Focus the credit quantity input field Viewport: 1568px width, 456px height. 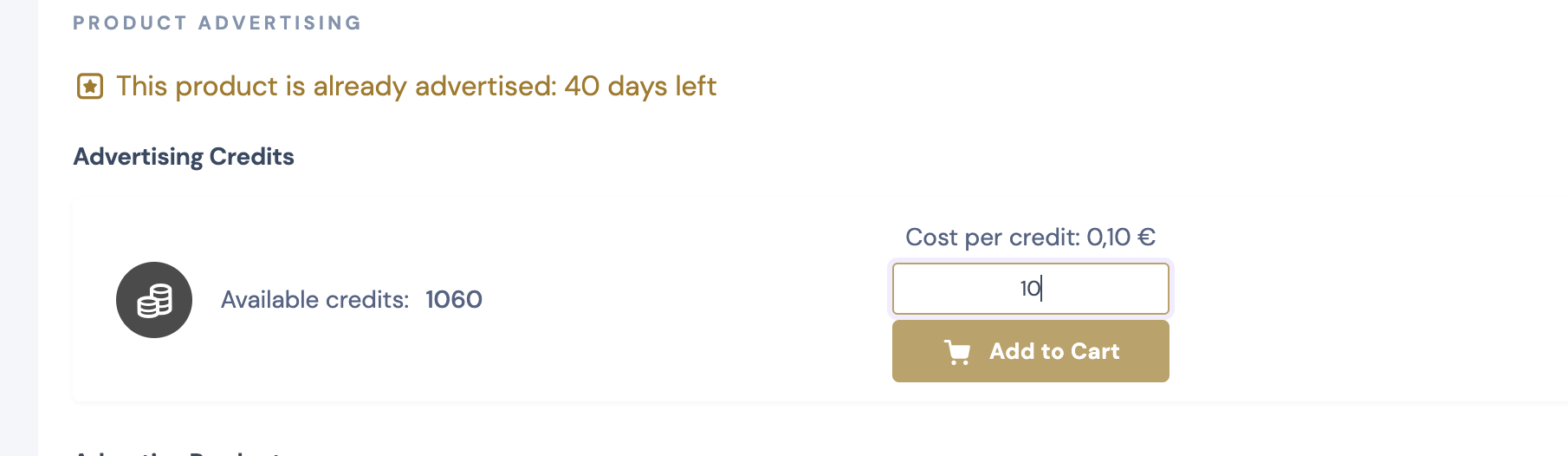coord(1031,289)
